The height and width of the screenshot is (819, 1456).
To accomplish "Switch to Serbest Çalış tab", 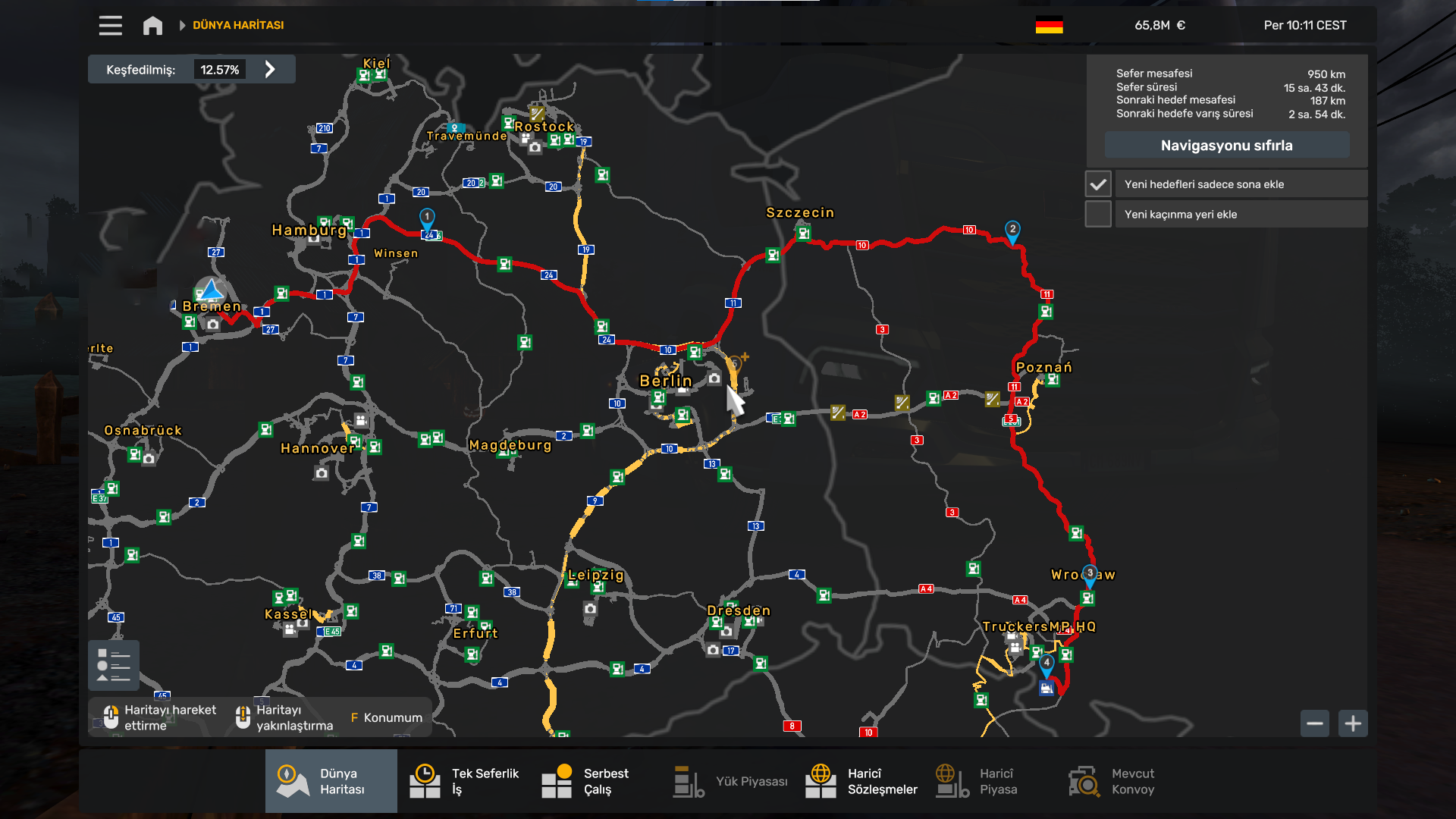I will [585, 781].
